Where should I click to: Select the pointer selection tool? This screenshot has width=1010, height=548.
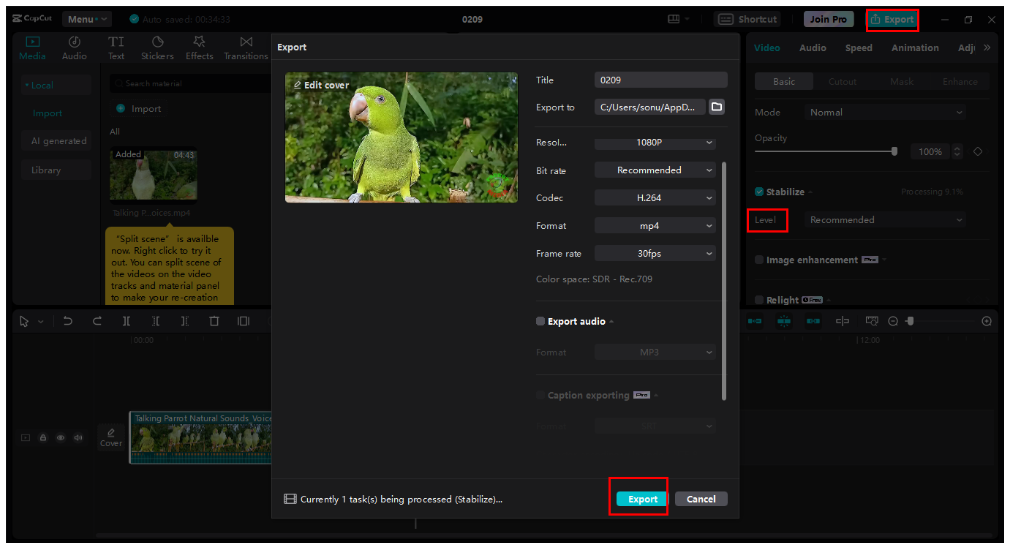click(24, 321)
